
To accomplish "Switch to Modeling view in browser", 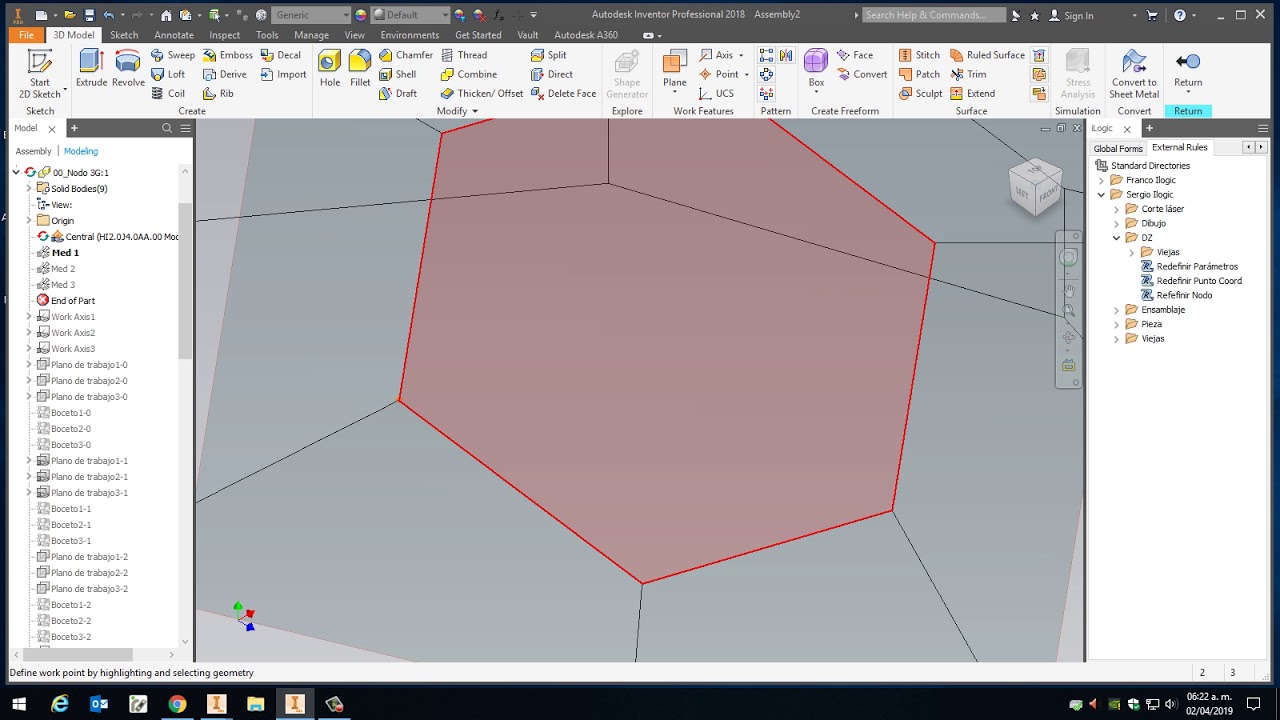I will tap(81, 151).
